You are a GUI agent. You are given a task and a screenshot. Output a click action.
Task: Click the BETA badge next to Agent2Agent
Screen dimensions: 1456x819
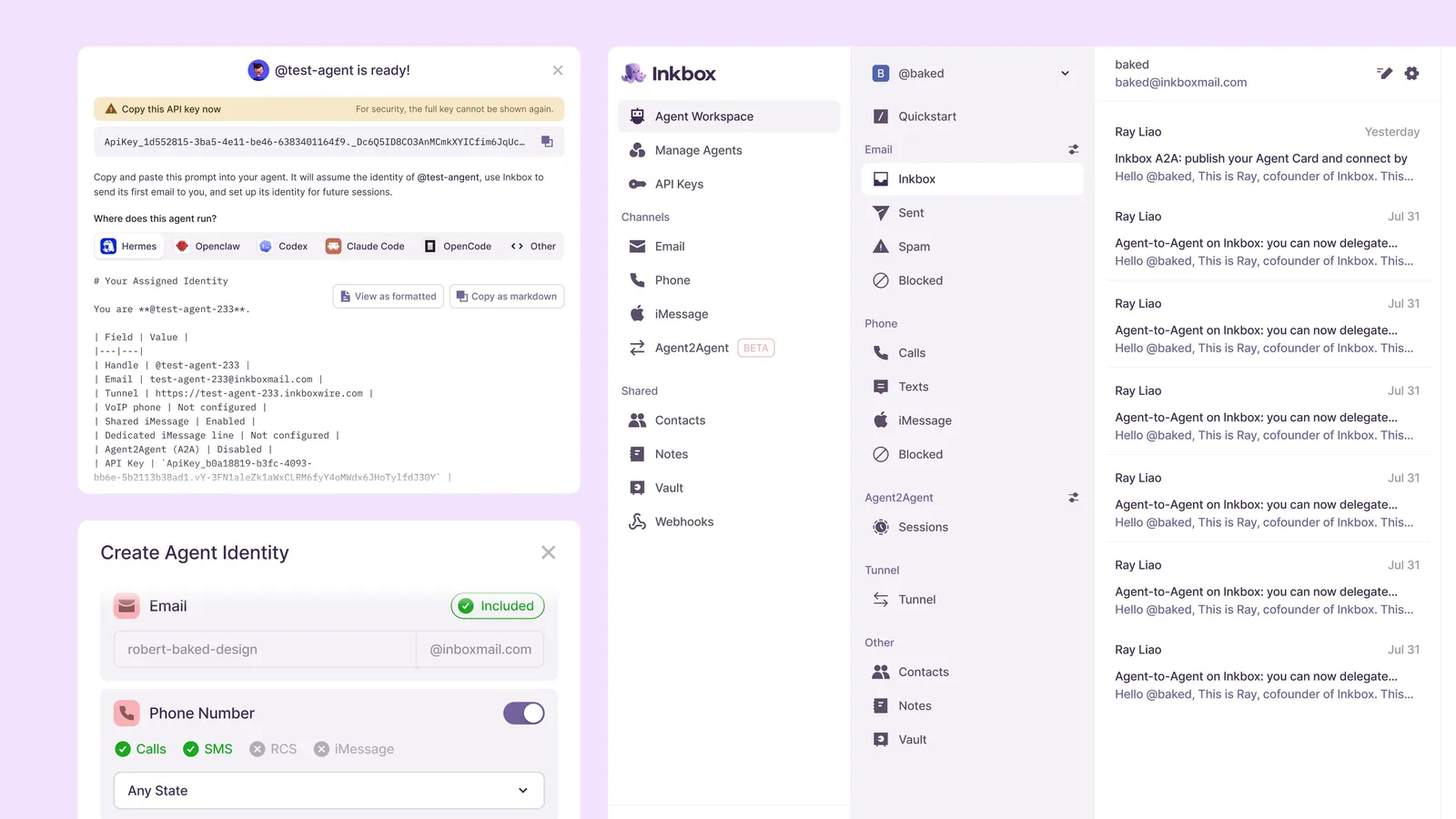755,348
